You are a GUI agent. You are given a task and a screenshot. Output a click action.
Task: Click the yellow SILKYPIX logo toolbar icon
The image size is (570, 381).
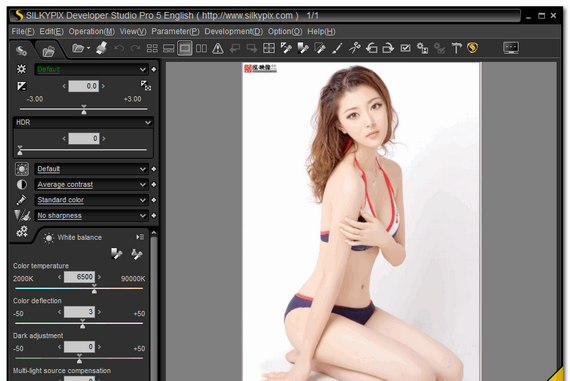[472, 48]
